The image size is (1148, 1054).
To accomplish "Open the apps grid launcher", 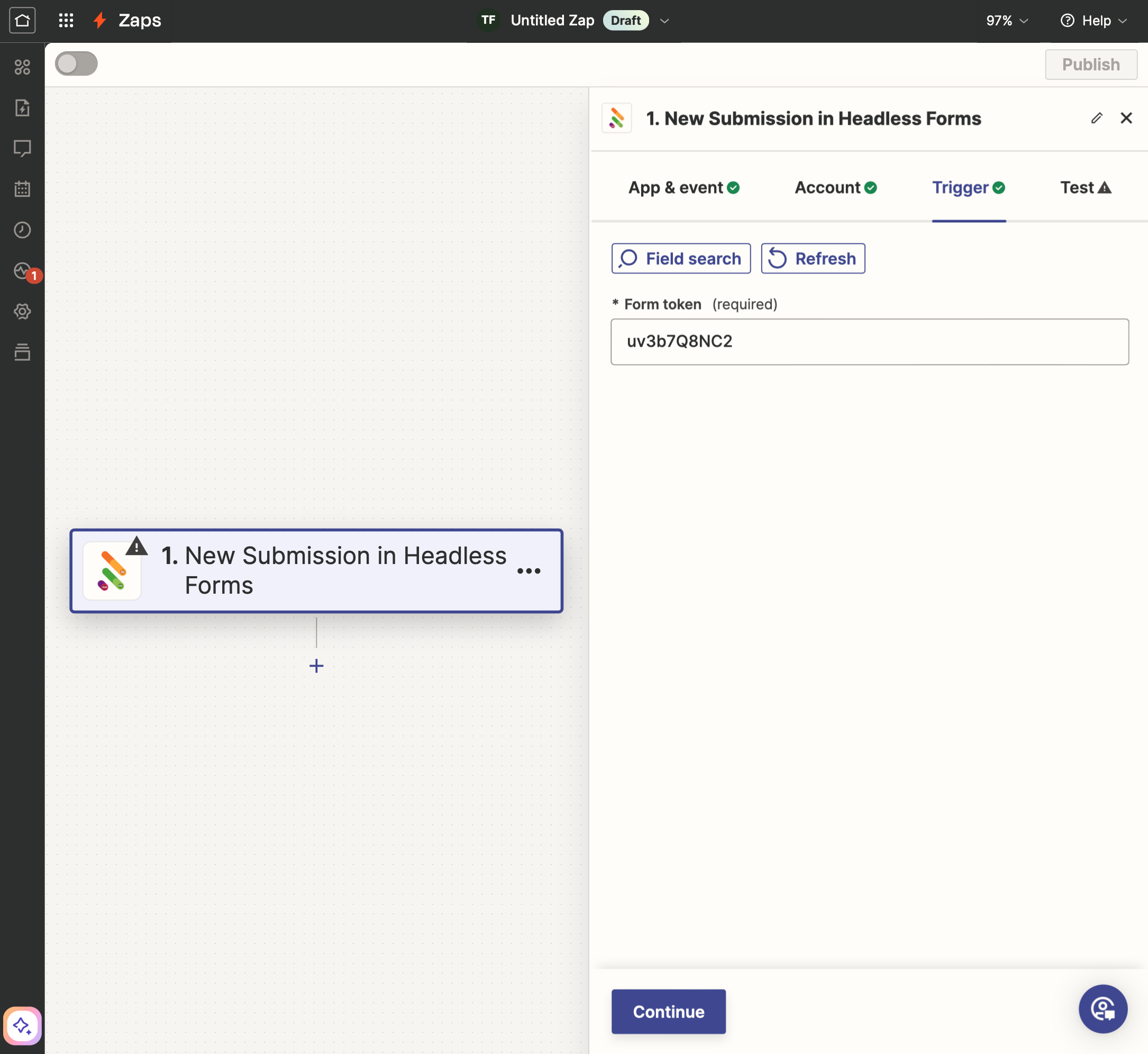I will click(66, 21).
